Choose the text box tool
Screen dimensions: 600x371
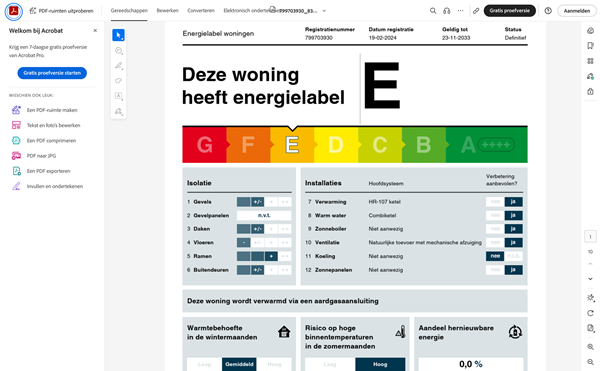click(x=119, y=96)
